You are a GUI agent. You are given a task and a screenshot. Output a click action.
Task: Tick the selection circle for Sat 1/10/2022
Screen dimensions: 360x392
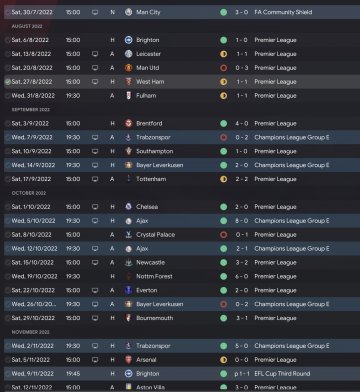tap(7, 207)
